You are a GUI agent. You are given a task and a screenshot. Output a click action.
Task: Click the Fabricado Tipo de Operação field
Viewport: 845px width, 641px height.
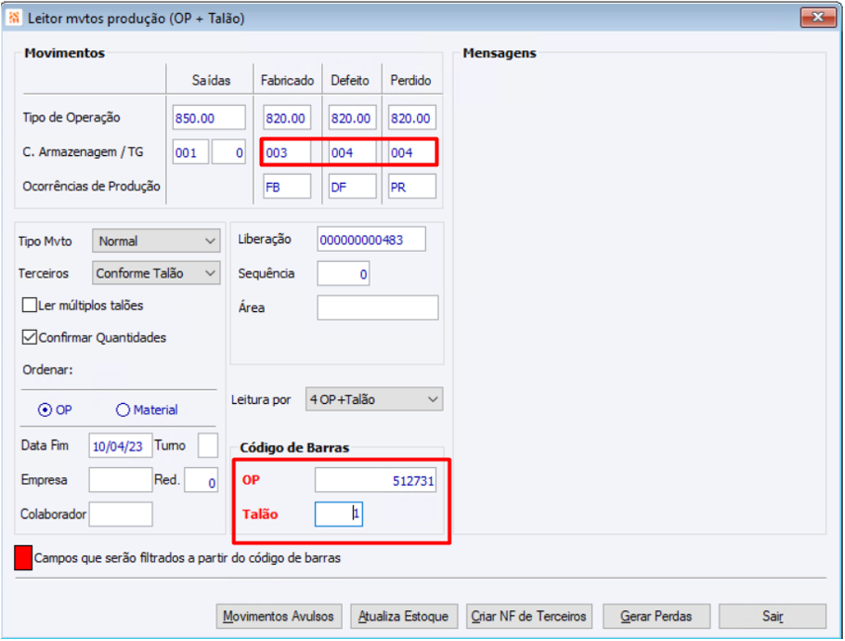pyautogui.click(x=287, y=118)
